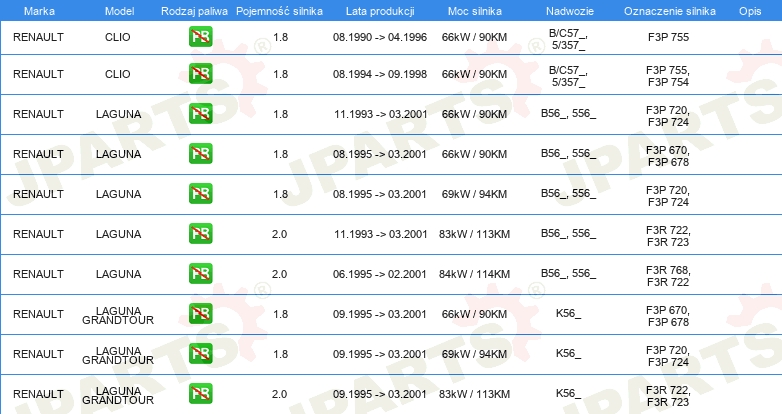Click the 84kW / 114KM power cell
The height and width of the screenshot is (414, 782).
tap(474, 274)
